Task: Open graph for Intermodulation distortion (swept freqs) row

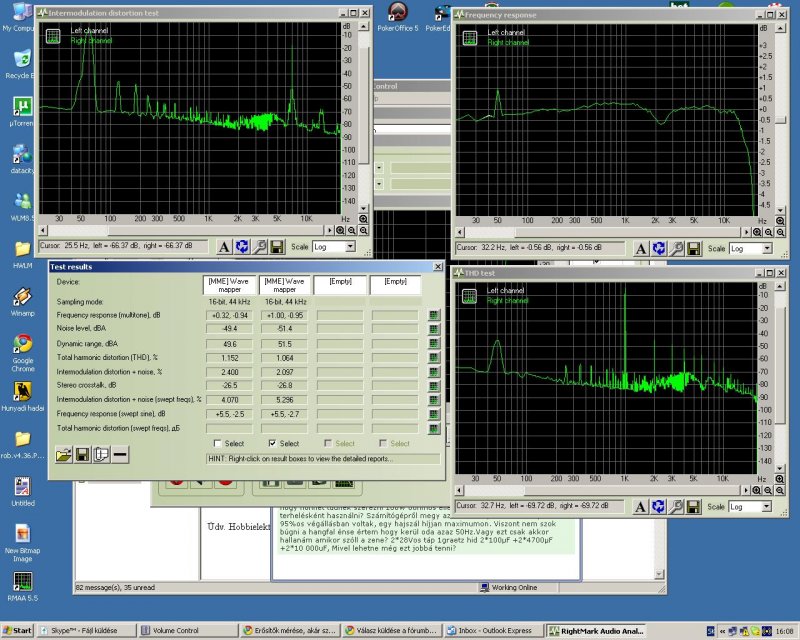Action: [434, 400]
